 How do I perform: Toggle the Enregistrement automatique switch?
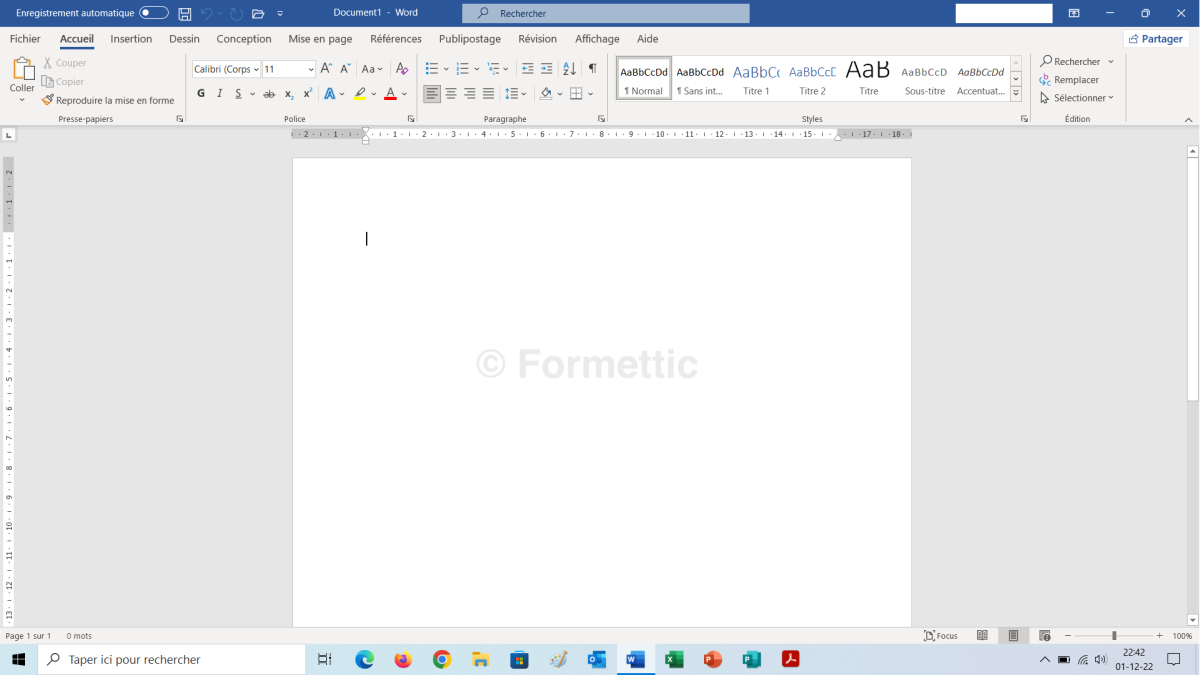154,13
